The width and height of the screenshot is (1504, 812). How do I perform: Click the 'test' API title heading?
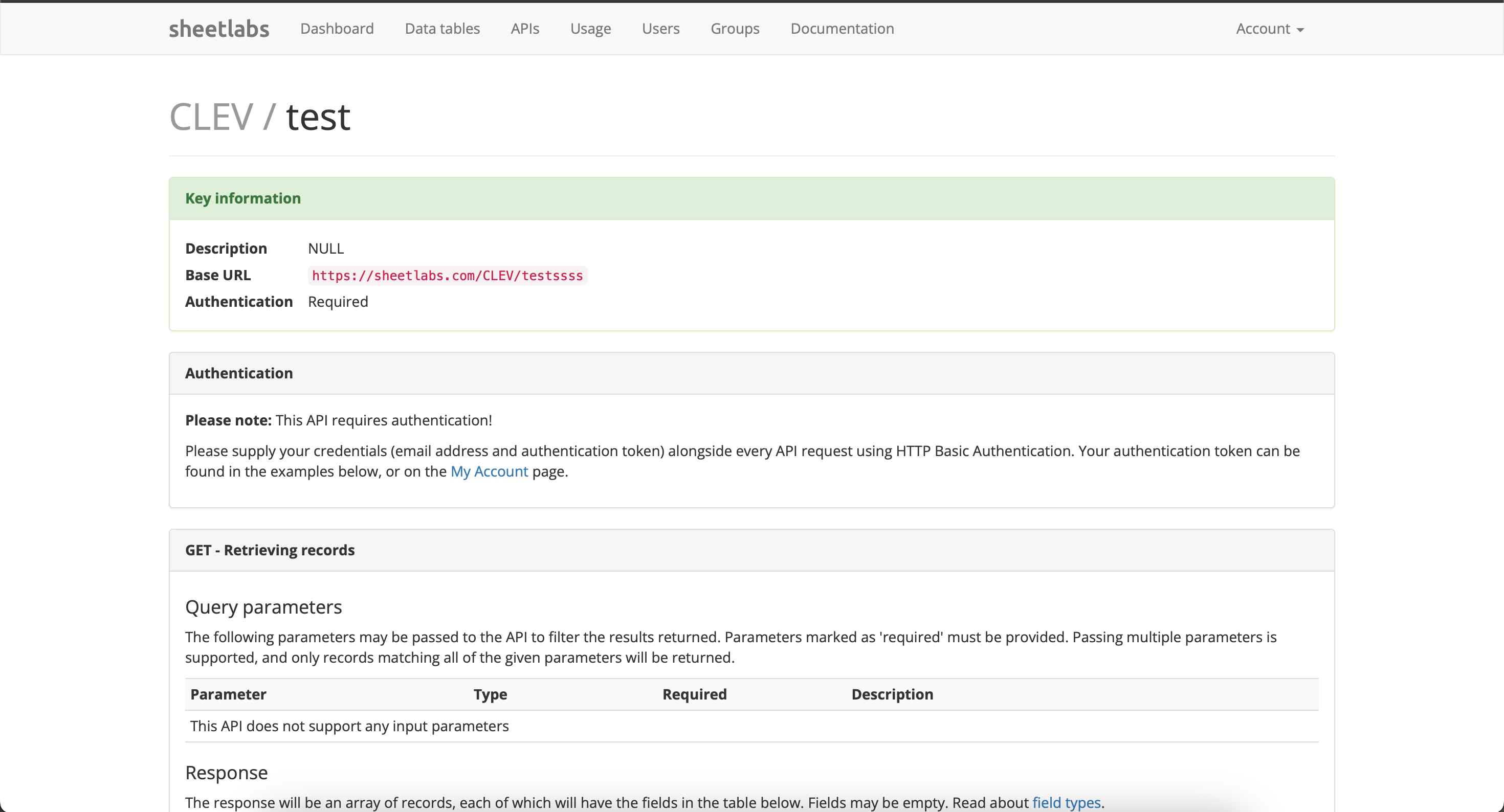click(318, 117)
